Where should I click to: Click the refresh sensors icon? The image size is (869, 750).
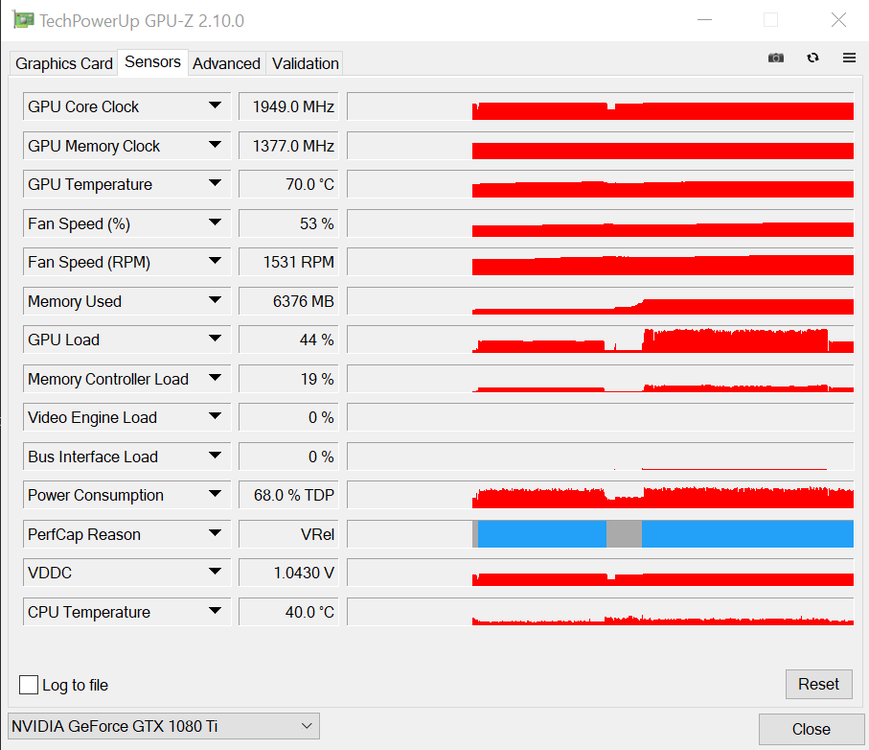(812, 58)
